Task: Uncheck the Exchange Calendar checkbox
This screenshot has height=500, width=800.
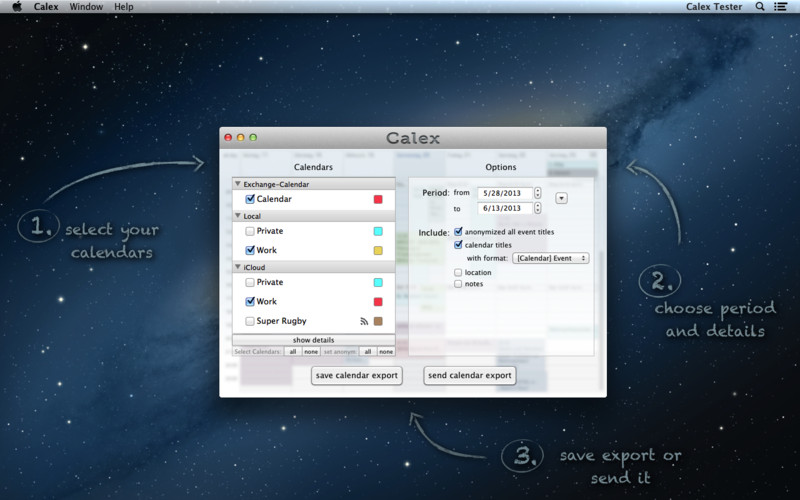Action: point(250,199)
